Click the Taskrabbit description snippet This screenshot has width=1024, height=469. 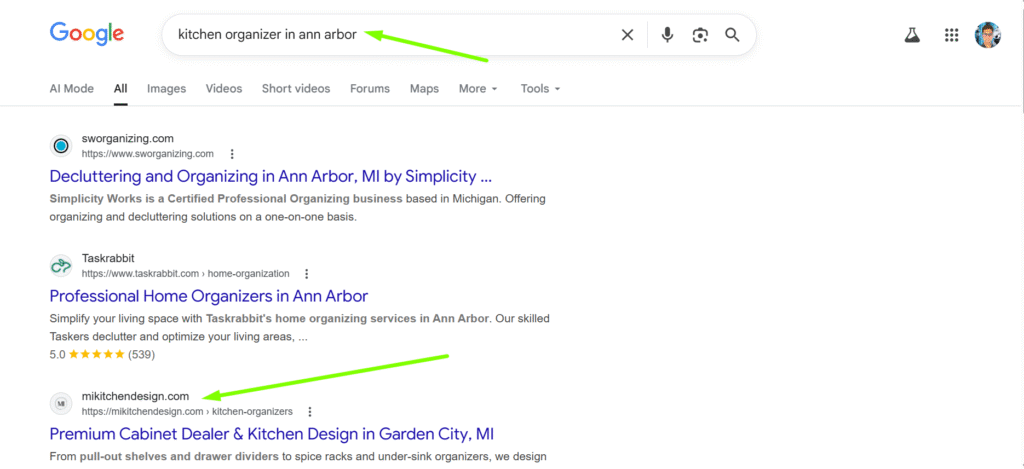coord(300,329)
